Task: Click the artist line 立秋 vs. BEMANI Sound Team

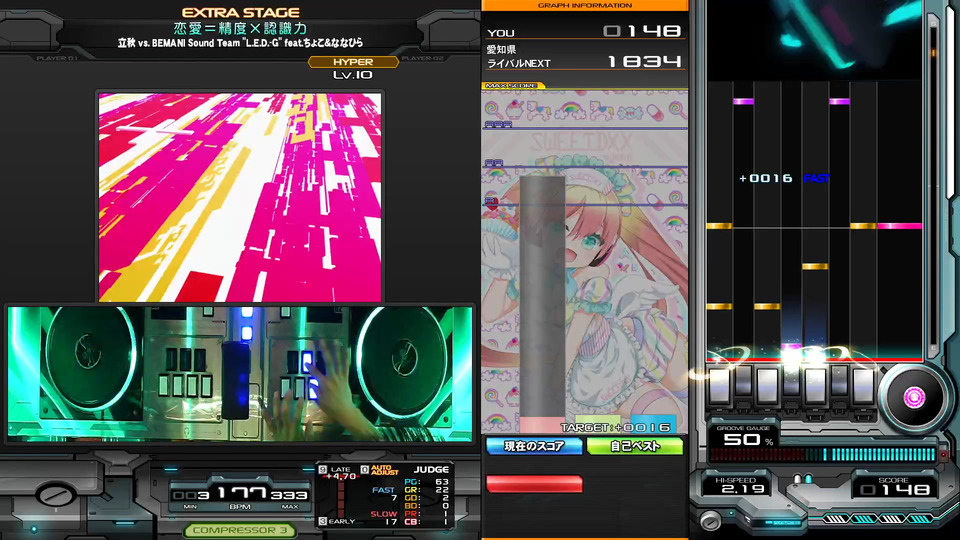Action: pyautogui.click(x=241, y=43)
